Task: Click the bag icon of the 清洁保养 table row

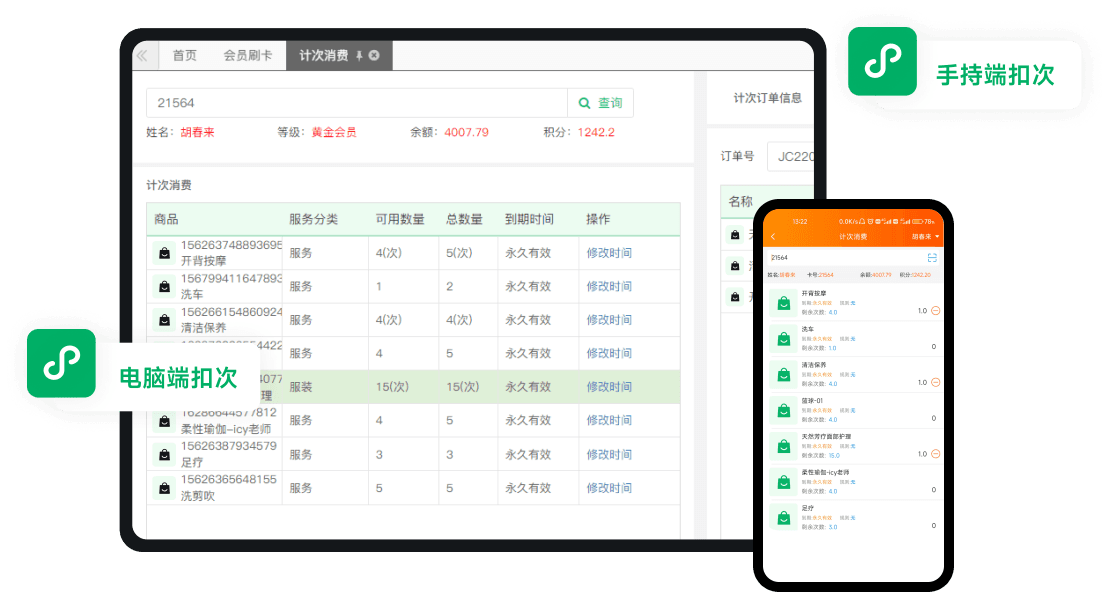Action: [164, 320]
